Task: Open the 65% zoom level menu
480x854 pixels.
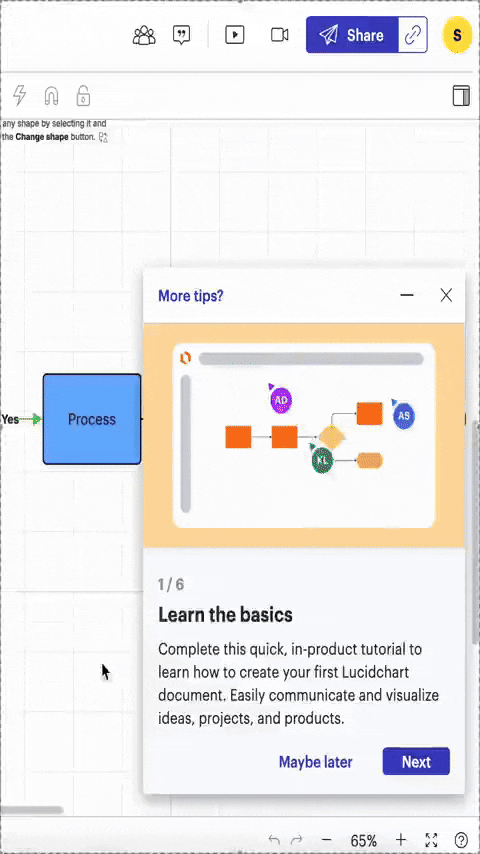Action: pyautogui.click(x=363, y=840)
